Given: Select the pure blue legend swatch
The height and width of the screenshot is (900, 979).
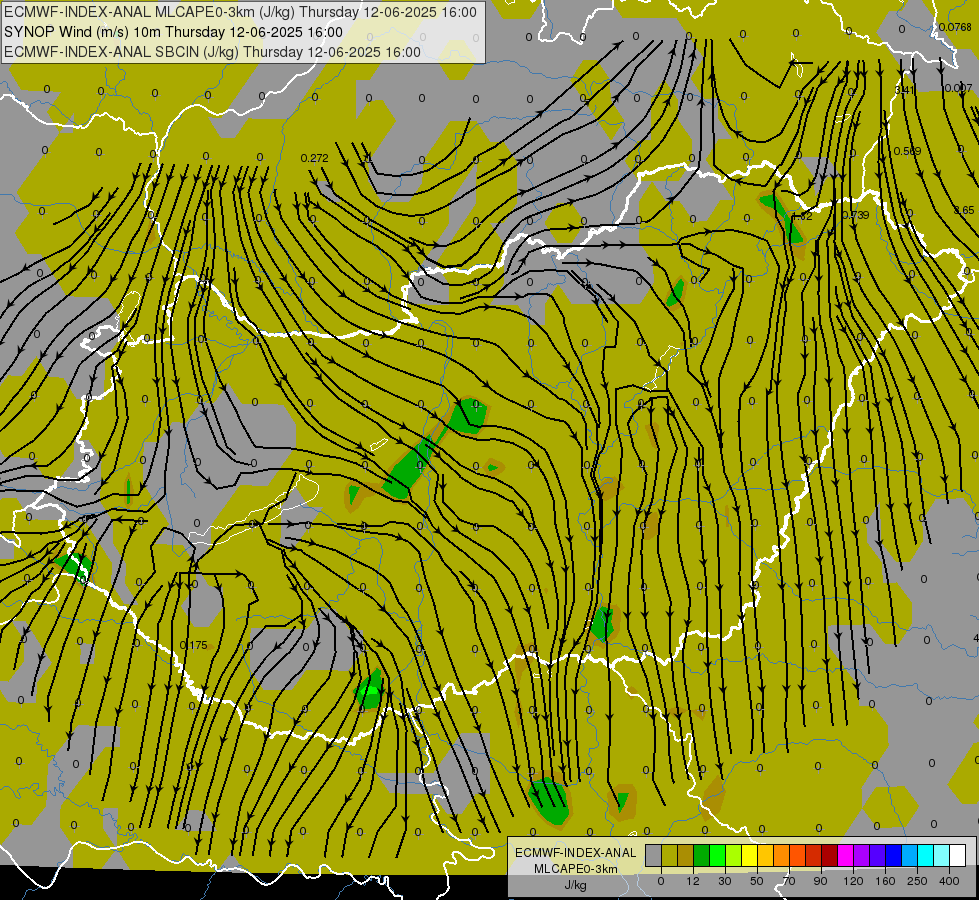Looking at the screenshot, I should 894,855.
